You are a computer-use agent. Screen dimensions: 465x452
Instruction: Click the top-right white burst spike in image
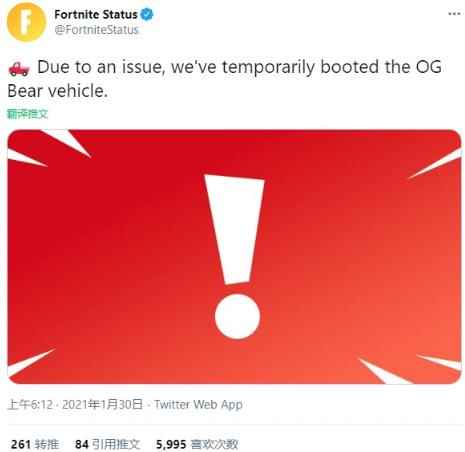[435, 163]
